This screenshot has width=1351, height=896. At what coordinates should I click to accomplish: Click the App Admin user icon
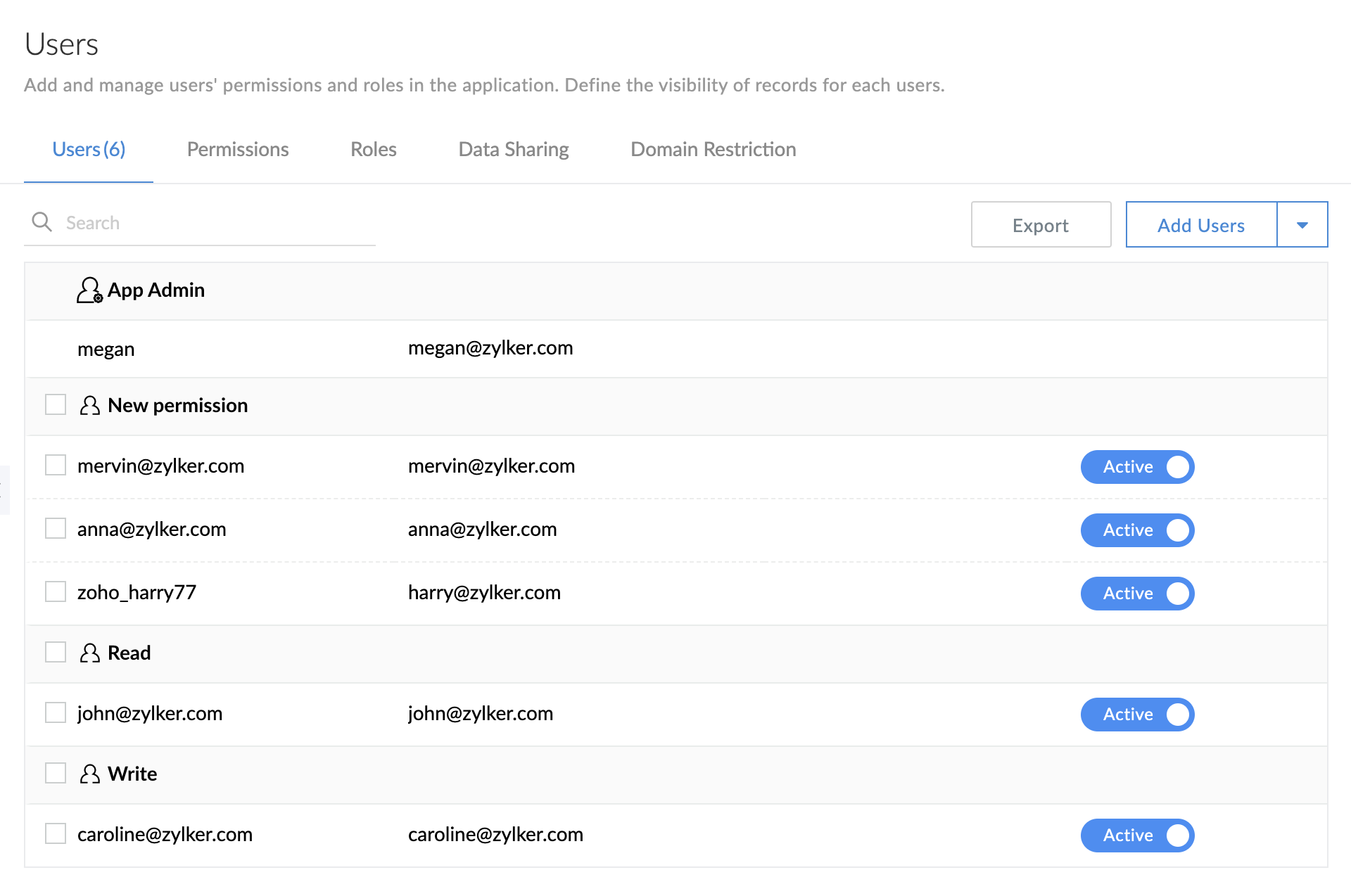click(89, 290)
